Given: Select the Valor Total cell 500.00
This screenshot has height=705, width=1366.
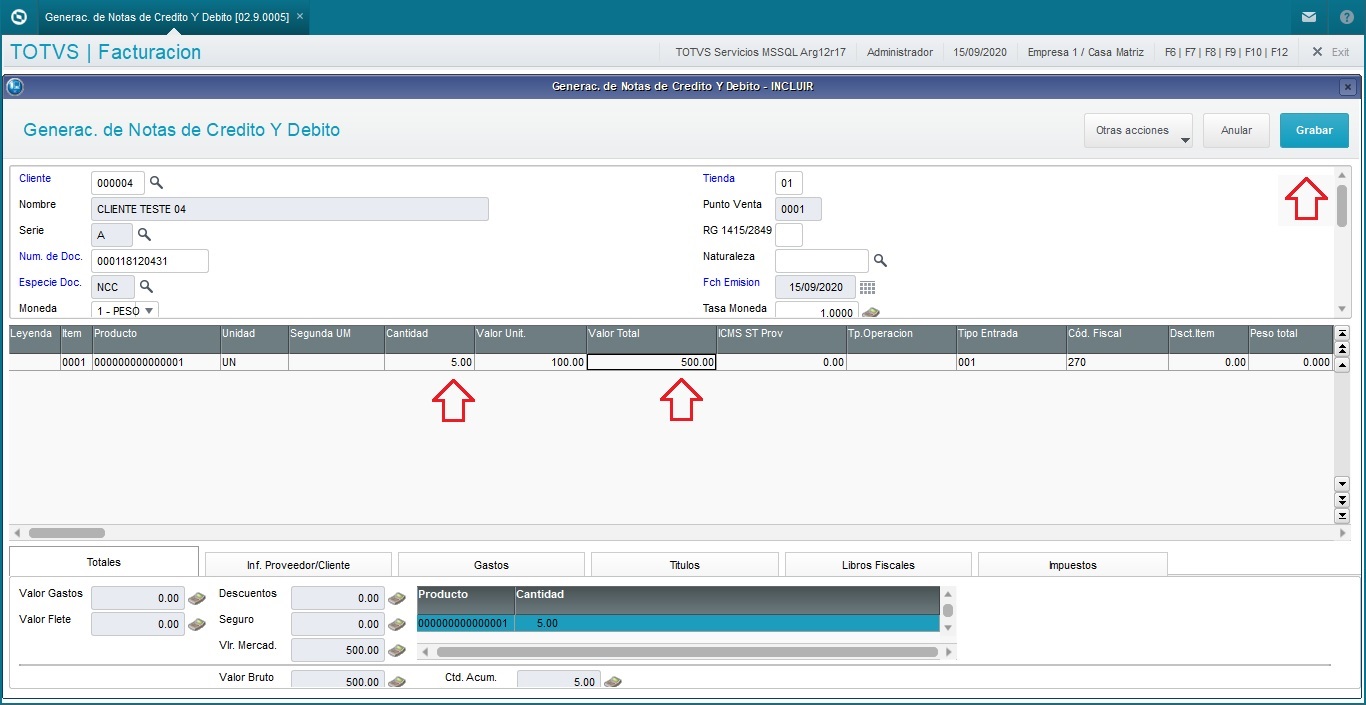Looking at the screenshot, I should click(652, 362).
